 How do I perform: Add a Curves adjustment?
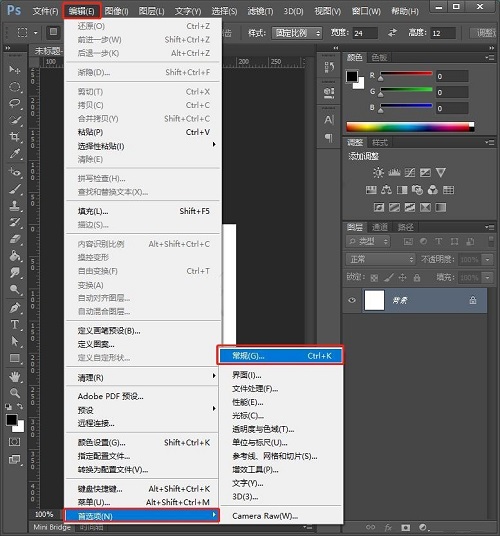click(x=410, y=173)
